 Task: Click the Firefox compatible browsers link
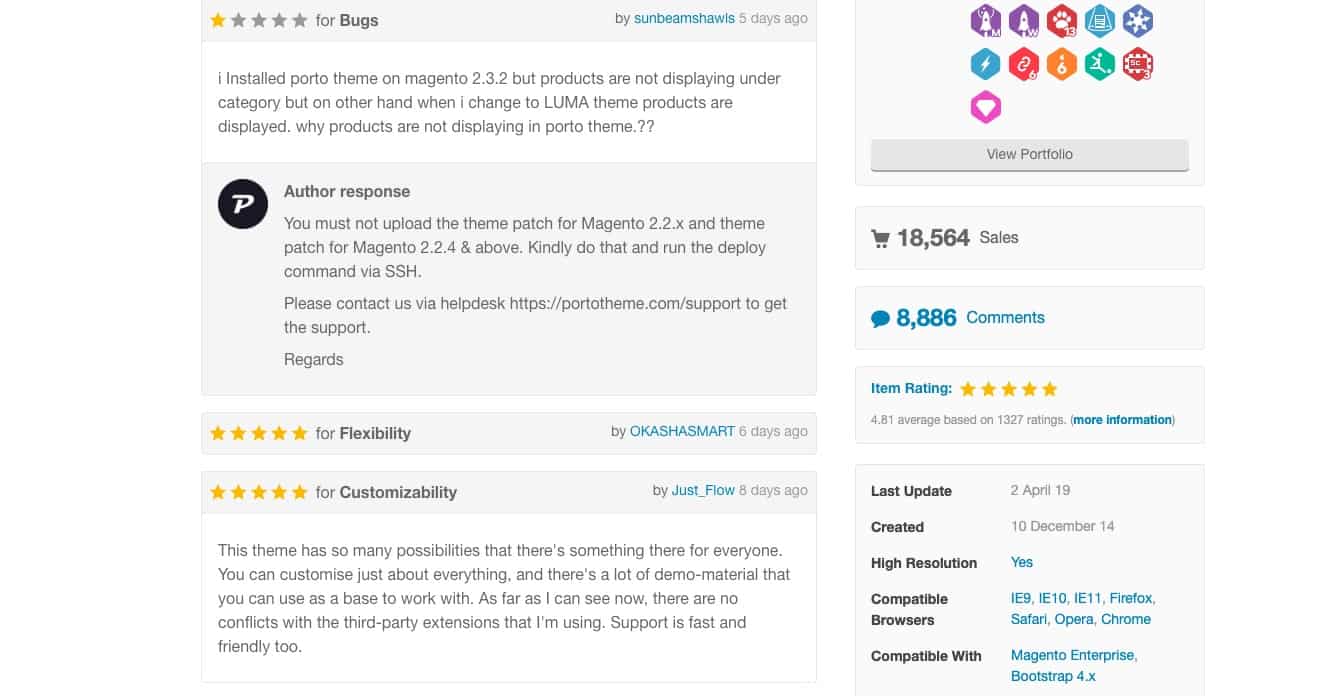point(1130,598)
